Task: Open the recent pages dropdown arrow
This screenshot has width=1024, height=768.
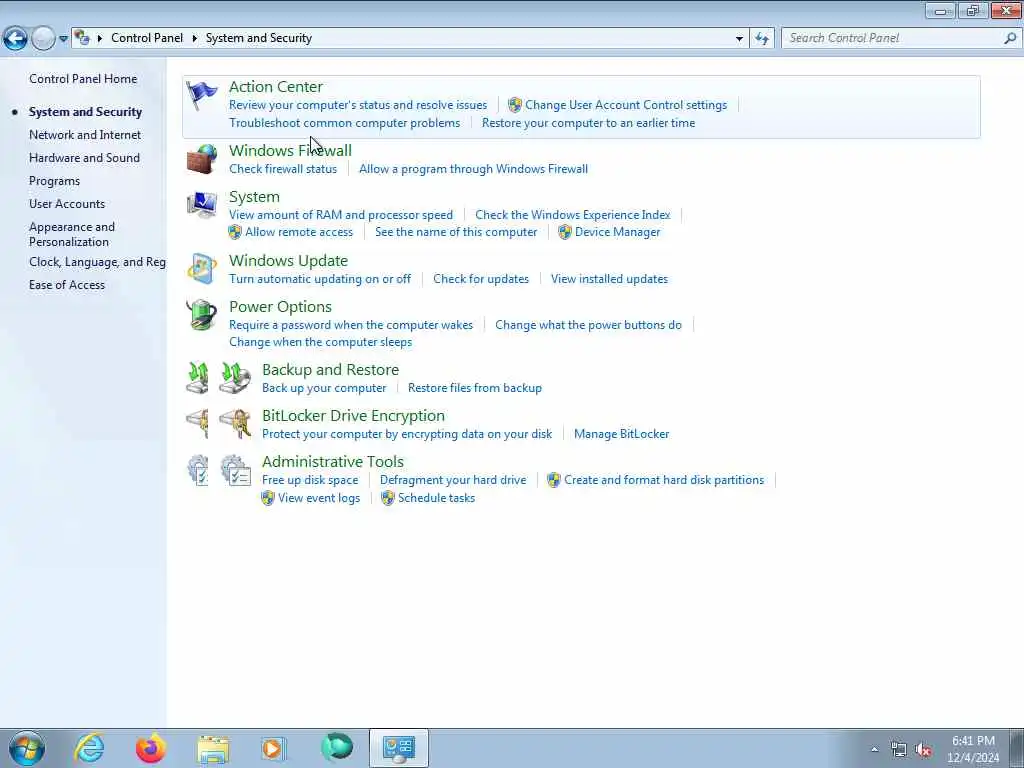Action: coord(63,39)
